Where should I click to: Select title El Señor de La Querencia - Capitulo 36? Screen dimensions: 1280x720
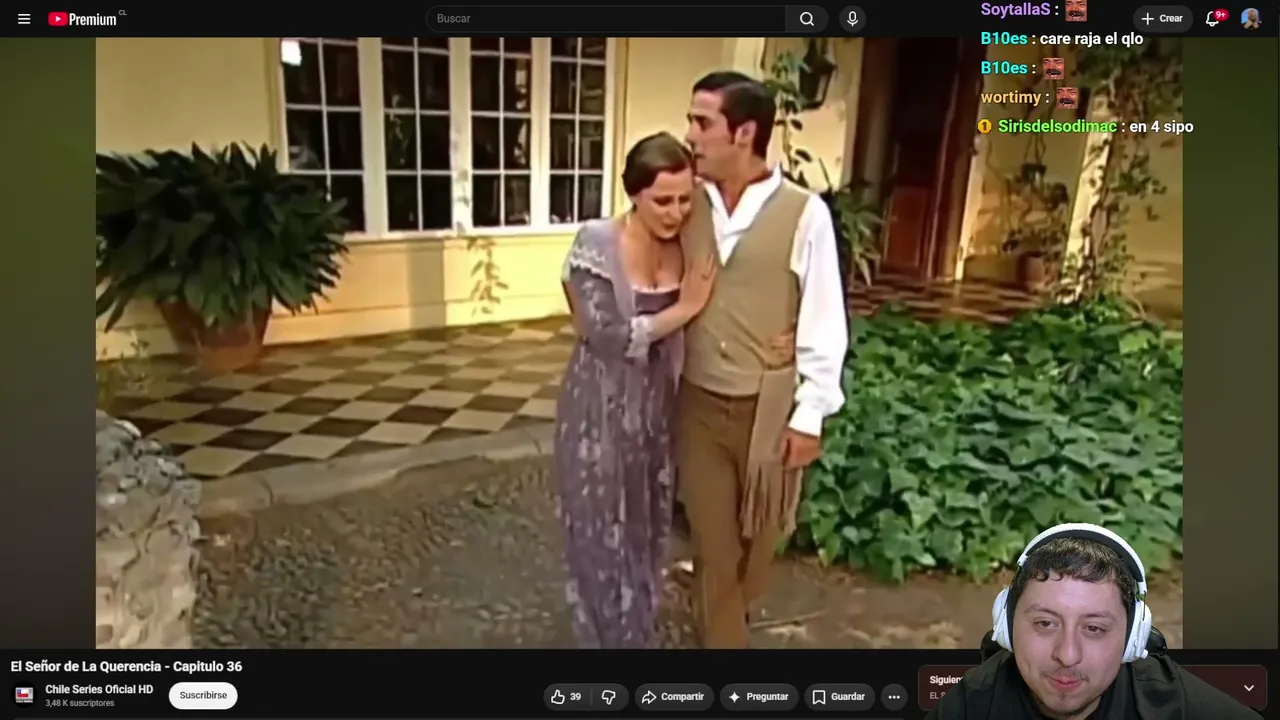[126, 667]
